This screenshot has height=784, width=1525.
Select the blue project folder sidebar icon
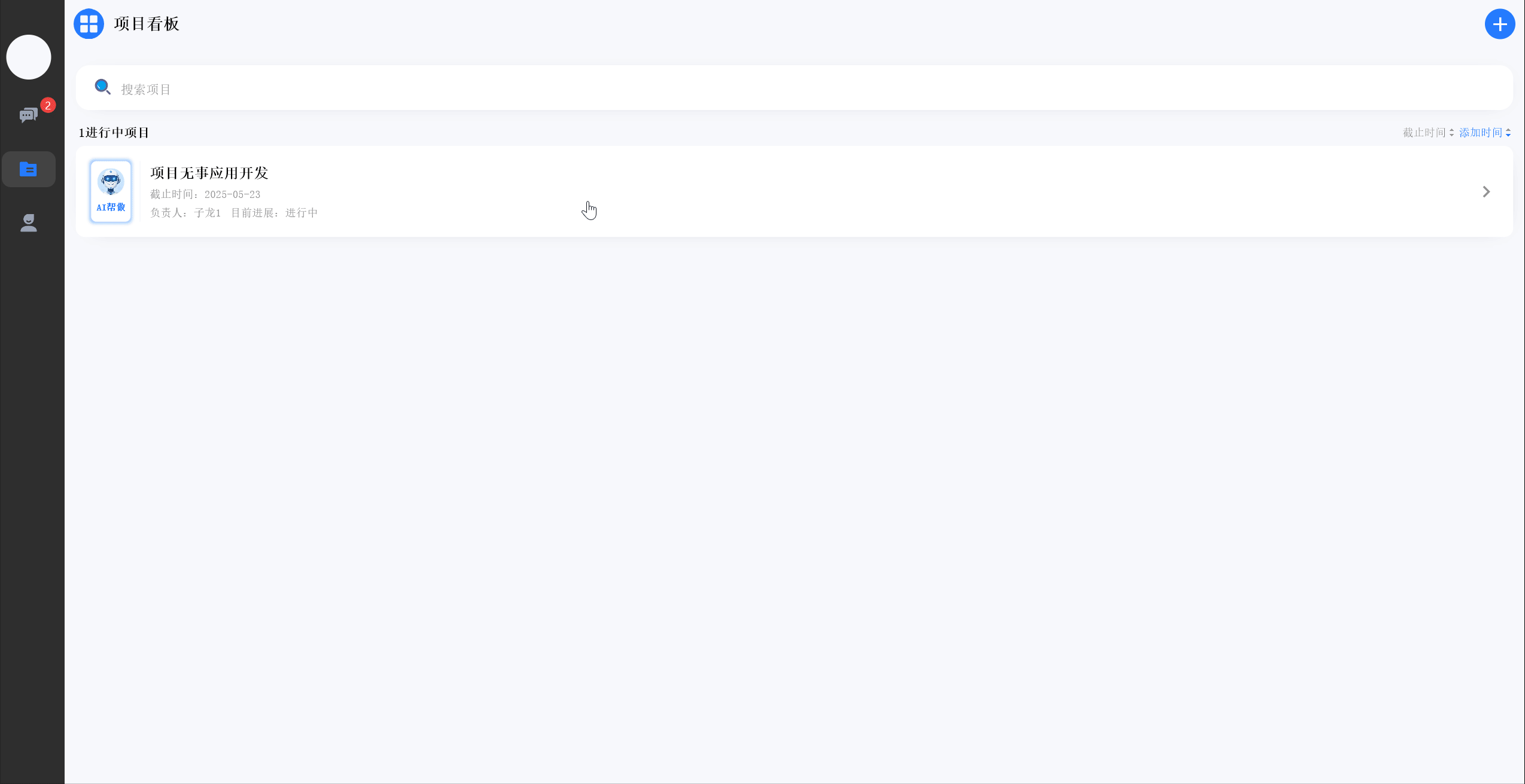(x=28, y=169)
